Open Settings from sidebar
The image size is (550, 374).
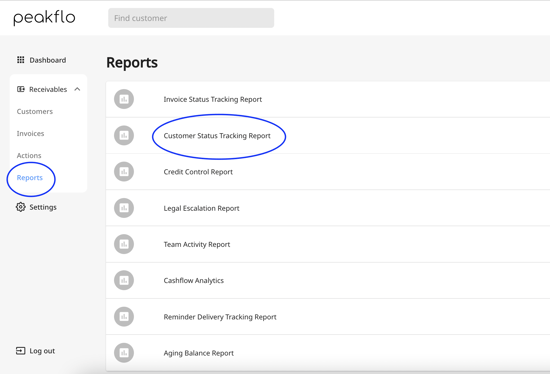click(43, 207)
